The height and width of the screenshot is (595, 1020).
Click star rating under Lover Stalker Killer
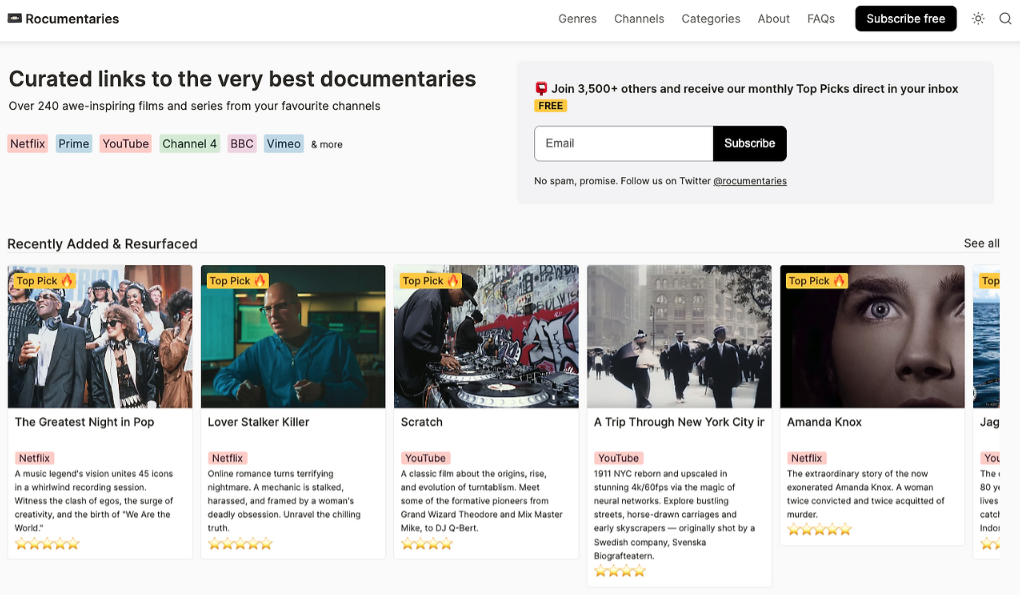click(240, 544)
